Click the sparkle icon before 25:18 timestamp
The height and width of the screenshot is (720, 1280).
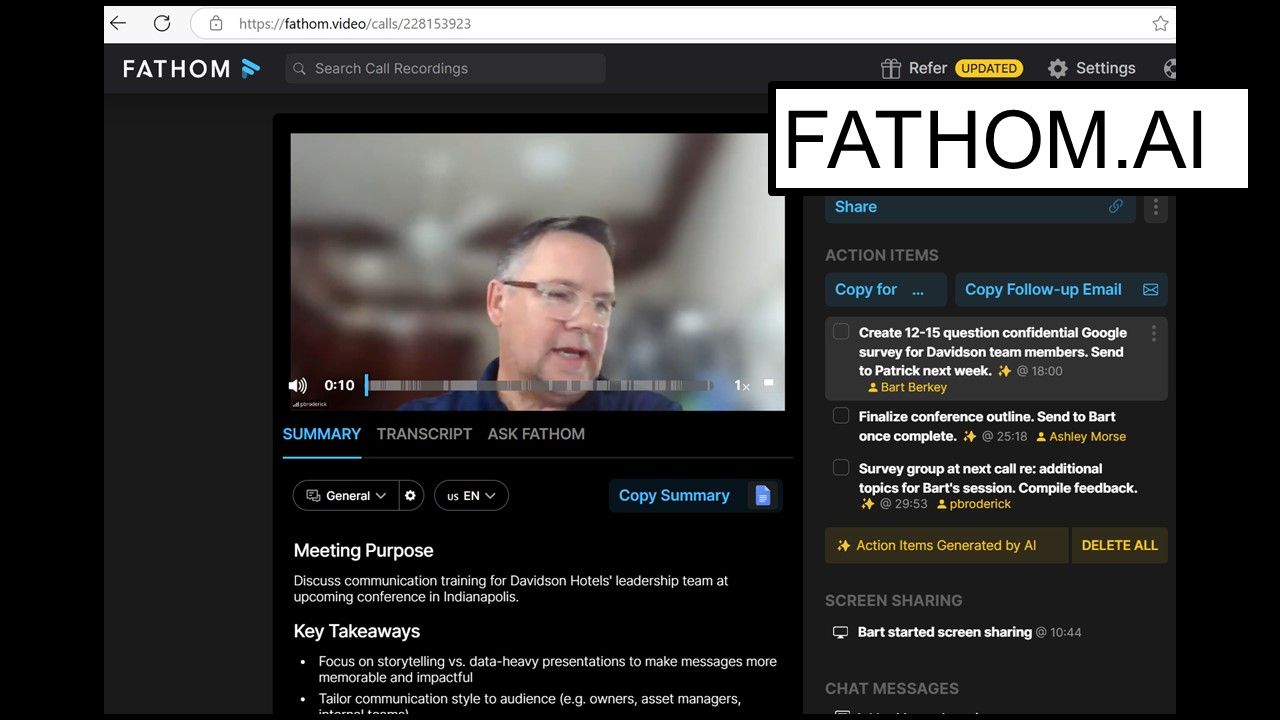[x=969, y=436]
